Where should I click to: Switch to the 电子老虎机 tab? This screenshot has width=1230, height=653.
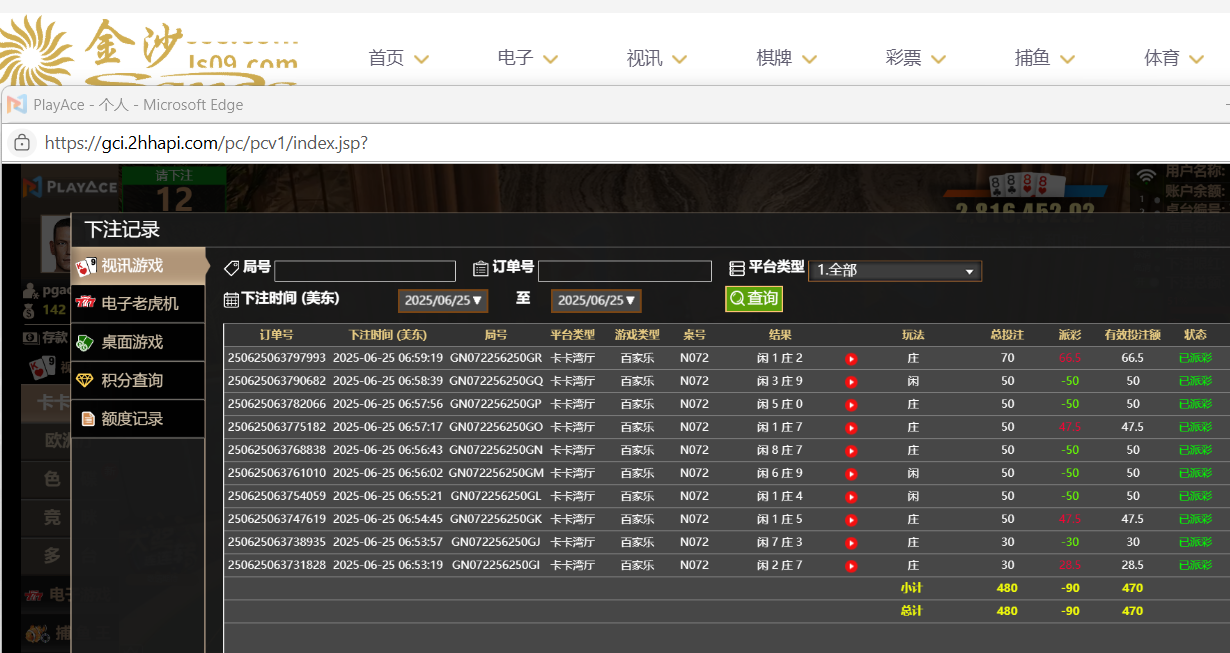139,303
